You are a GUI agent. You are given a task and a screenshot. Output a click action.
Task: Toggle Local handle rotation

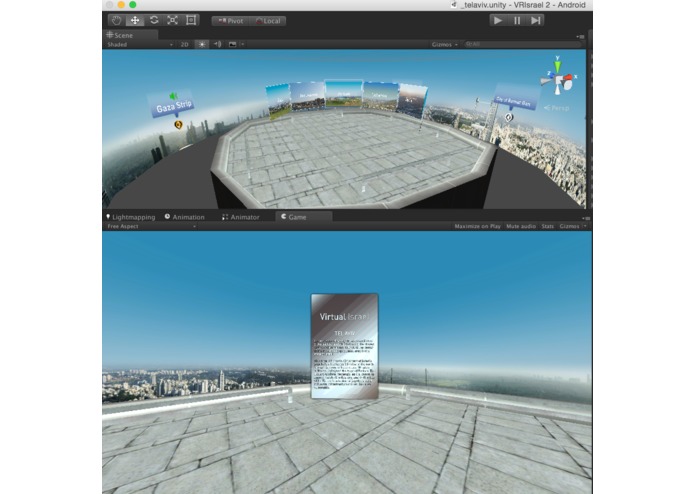click(268, 21)
